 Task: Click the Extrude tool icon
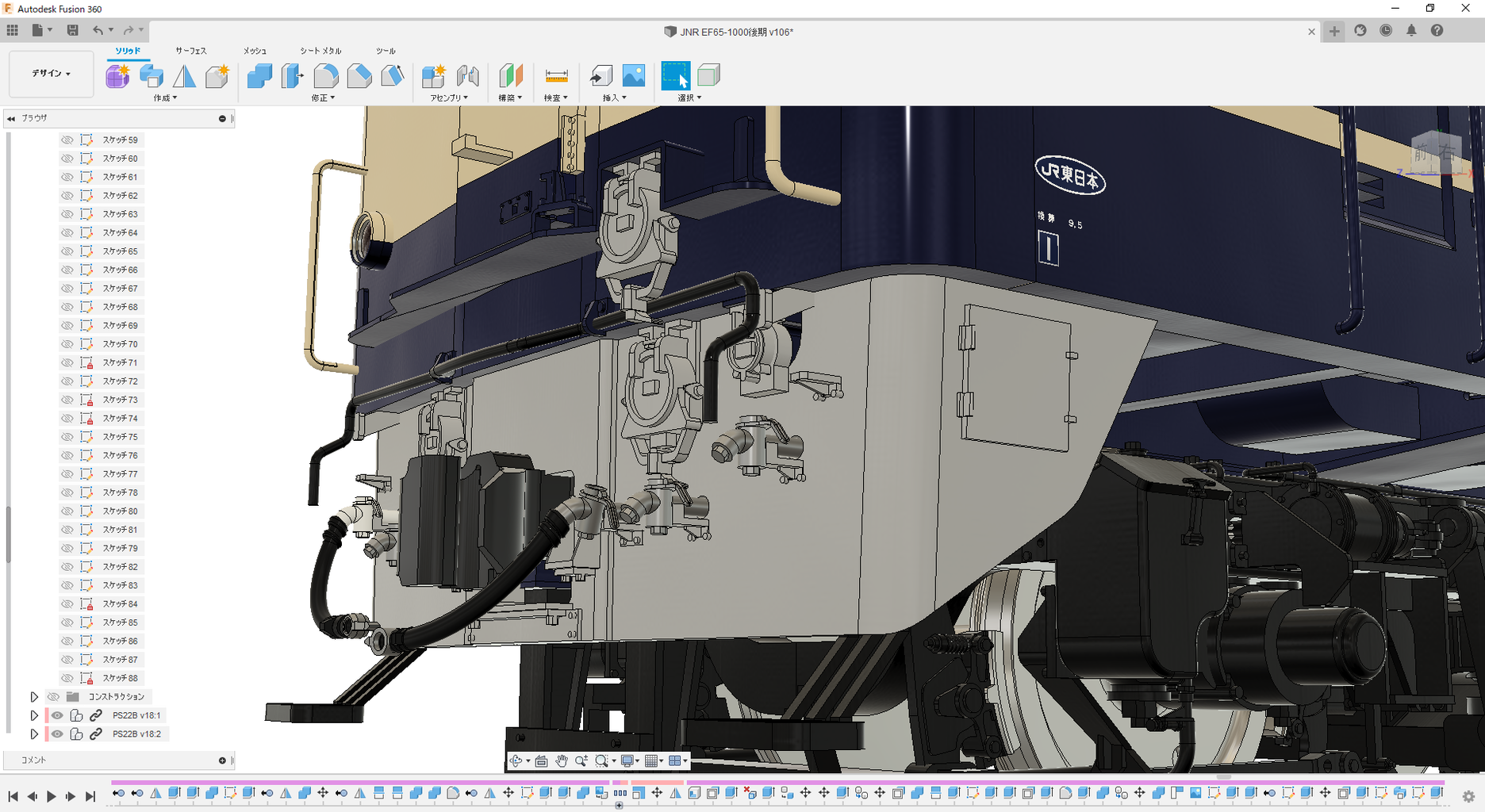[151, 76]
